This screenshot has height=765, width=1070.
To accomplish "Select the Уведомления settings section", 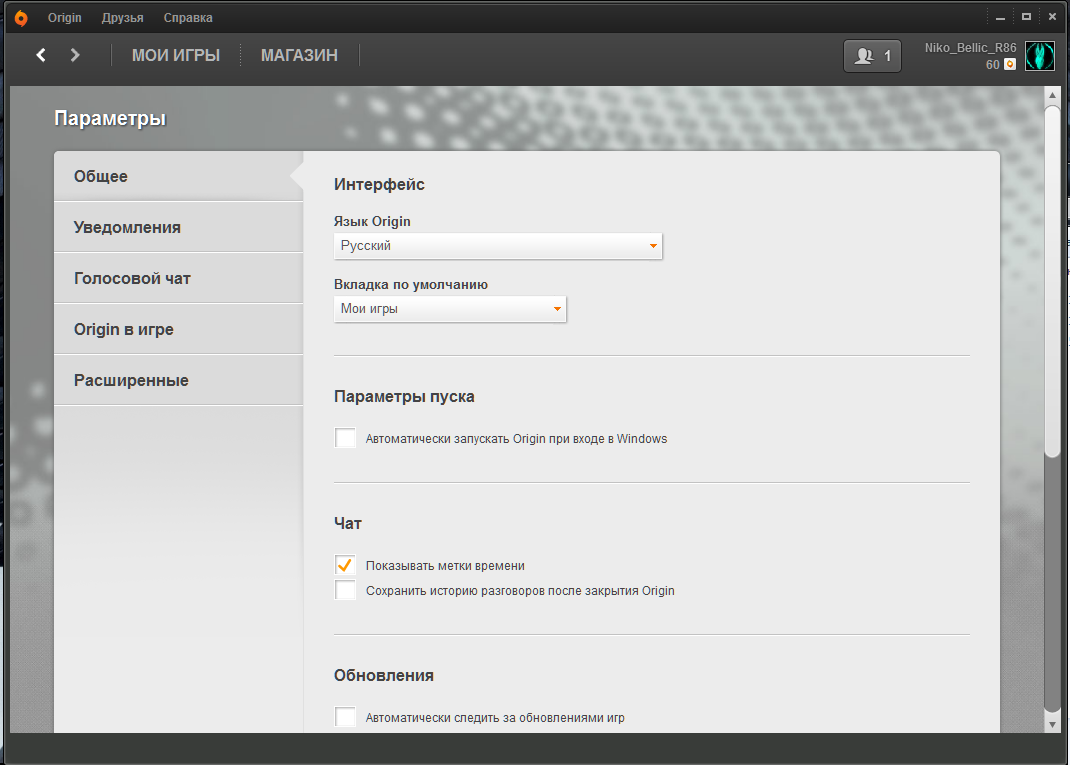I will click(179, 227).
